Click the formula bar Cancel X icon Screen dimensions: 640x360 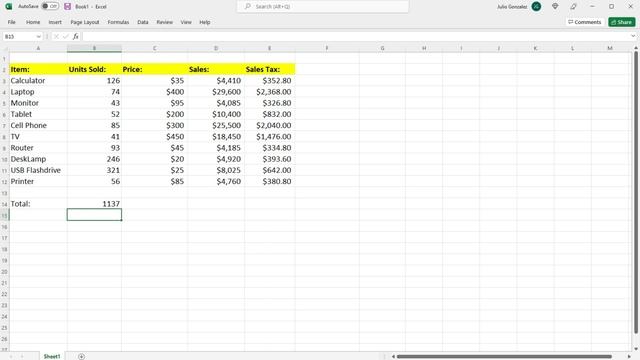click(56, 37)
